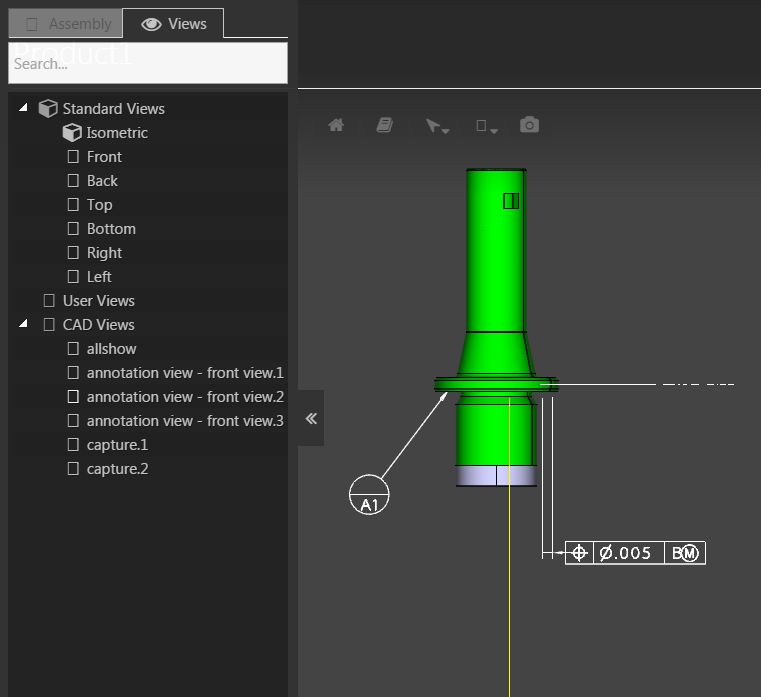The image size is (761, 697).
Task: Collapse the side panel with double chevron
Action: click(311, 418)
